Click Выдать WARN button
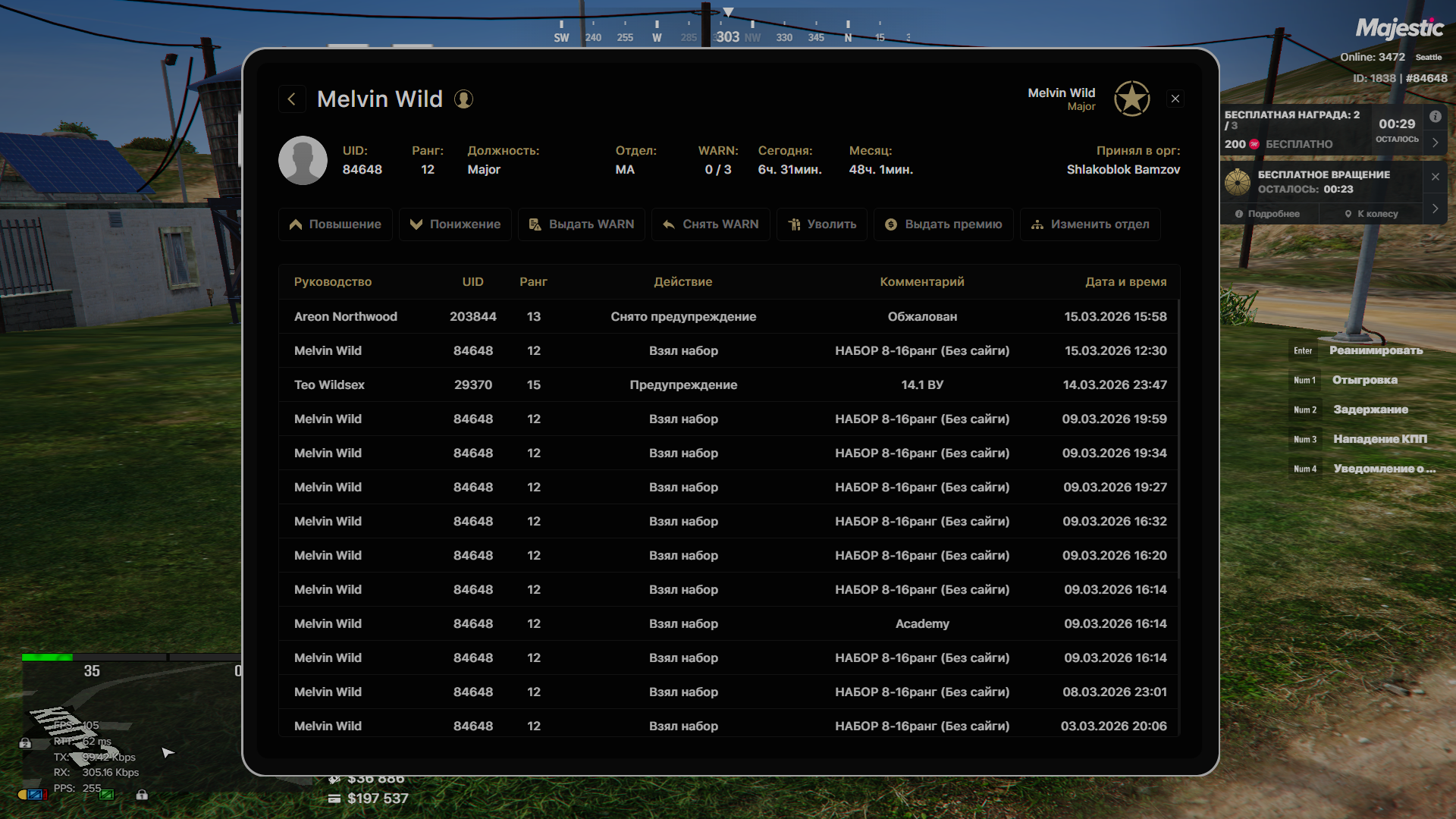This screenshot has width=1456, height=819. (x=581, y=224)
